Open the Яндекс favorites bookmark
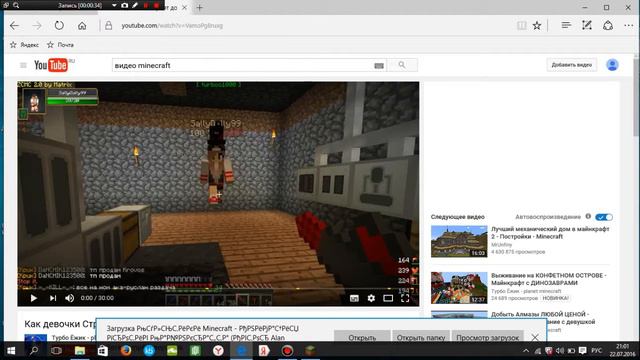640x360 pixels. (24, 45)
